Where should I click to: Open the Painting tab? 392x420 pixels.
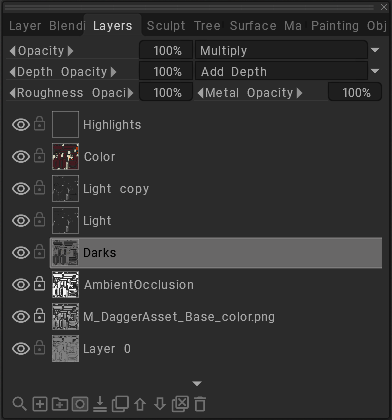(x=335, y=26)
